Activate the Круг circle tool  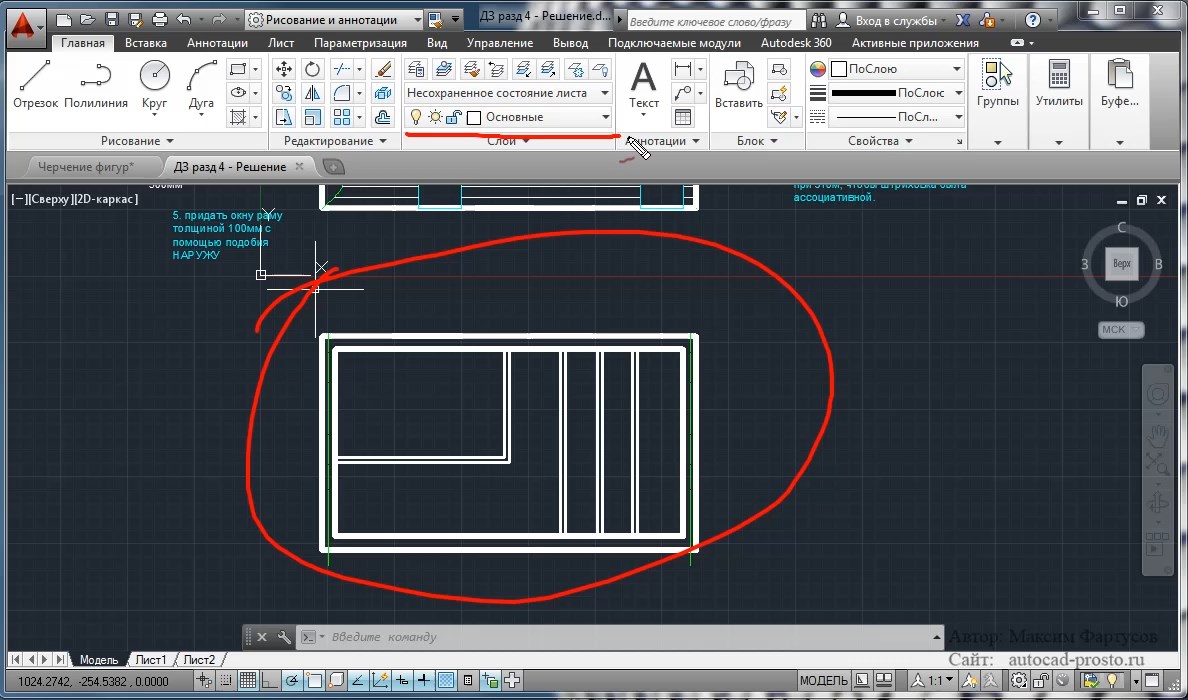pos(154,83)
